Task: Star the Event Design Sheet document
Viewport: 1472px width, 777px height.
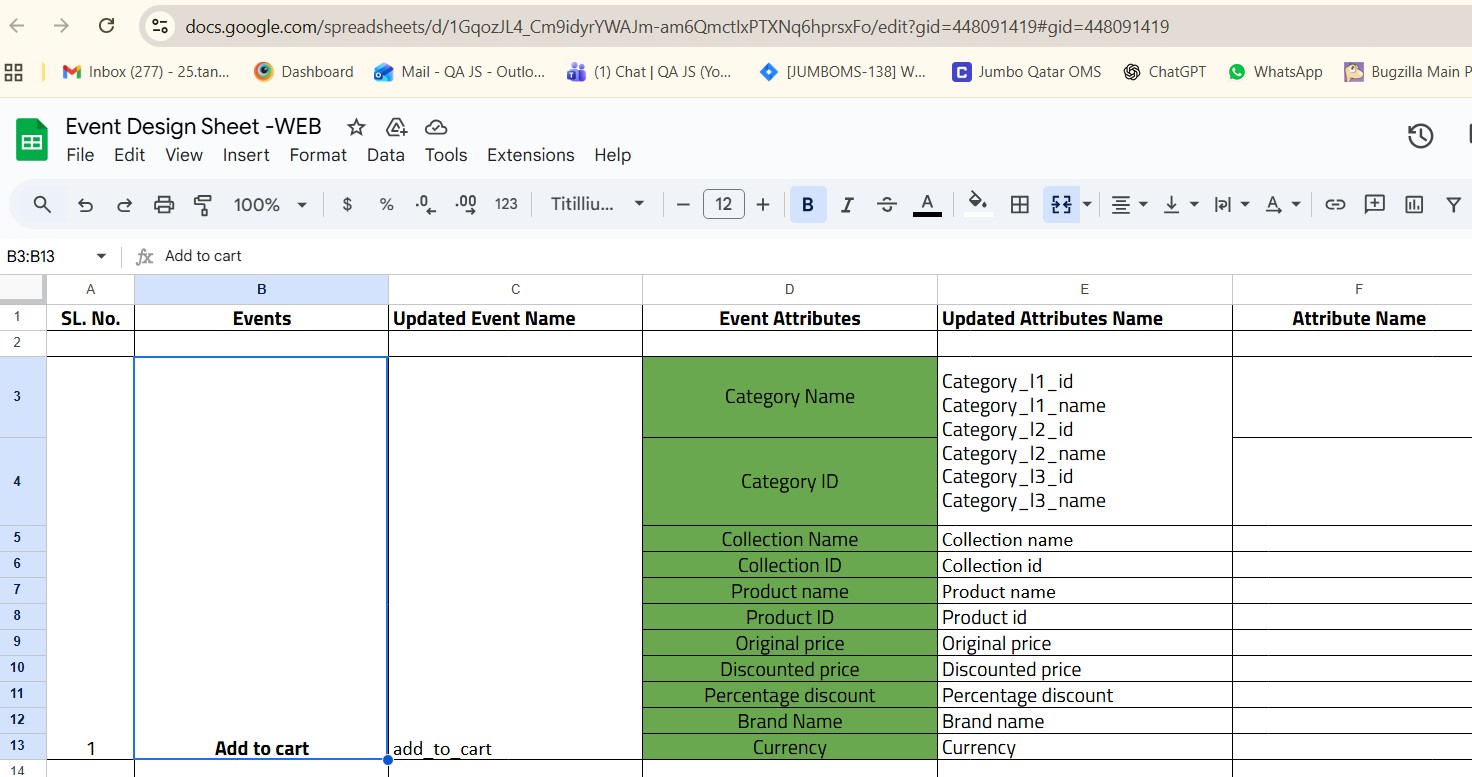Action: (x=356, y=127)
